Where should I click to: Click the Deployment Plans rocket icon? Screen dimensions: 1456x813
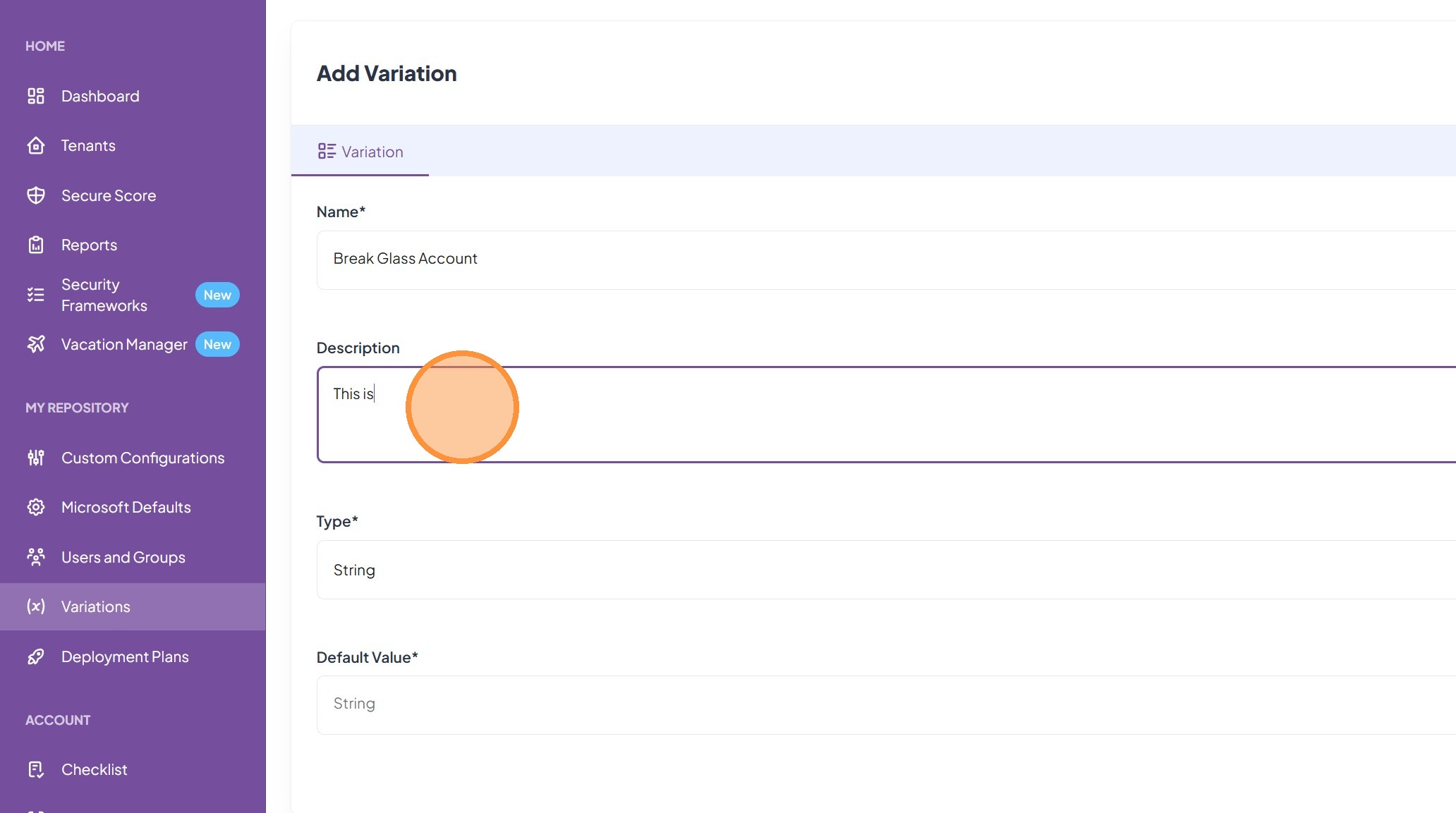coord(36,656)
